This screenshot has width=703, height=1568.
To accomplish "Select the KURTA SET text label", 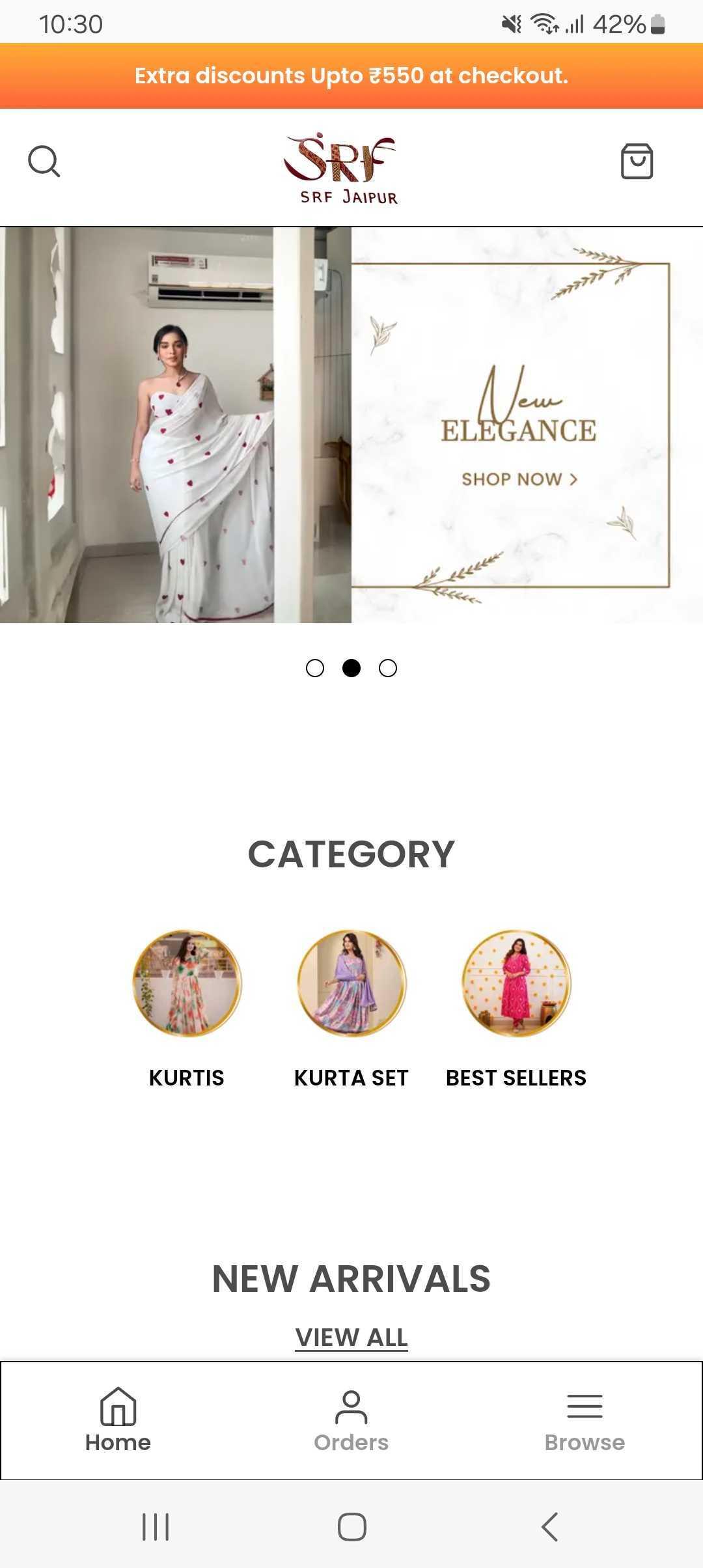I will (351, 1078).
